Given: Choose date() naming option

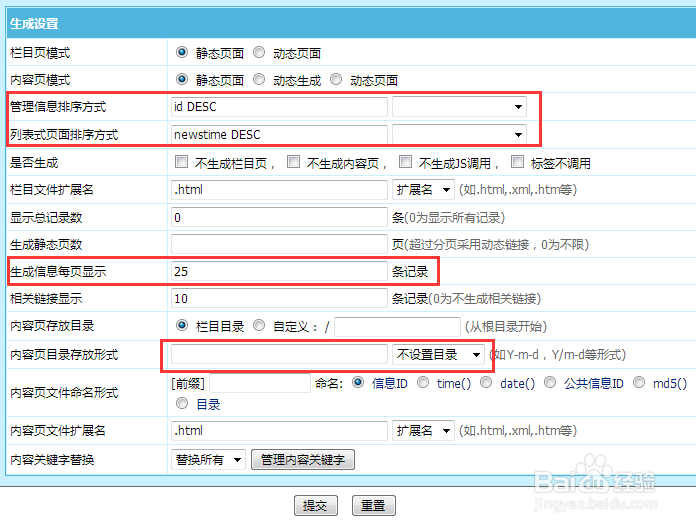Looking at the screenshot, I should 486,382.
